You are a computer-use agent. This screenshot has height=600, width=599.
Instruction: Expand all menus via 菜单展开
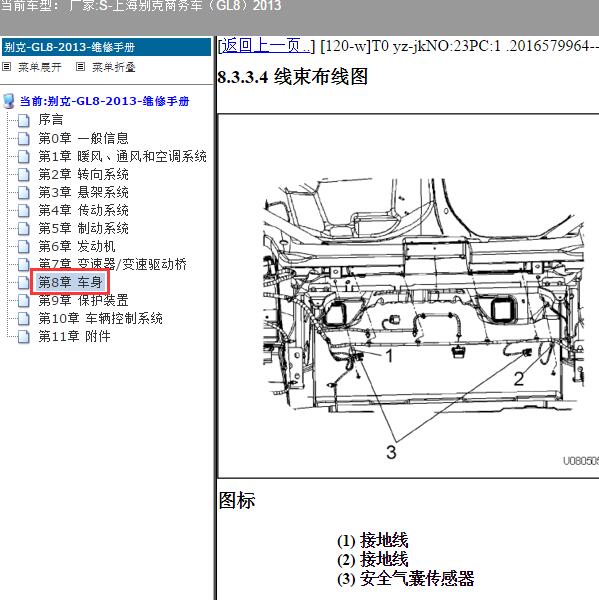[x=39, y=67]
